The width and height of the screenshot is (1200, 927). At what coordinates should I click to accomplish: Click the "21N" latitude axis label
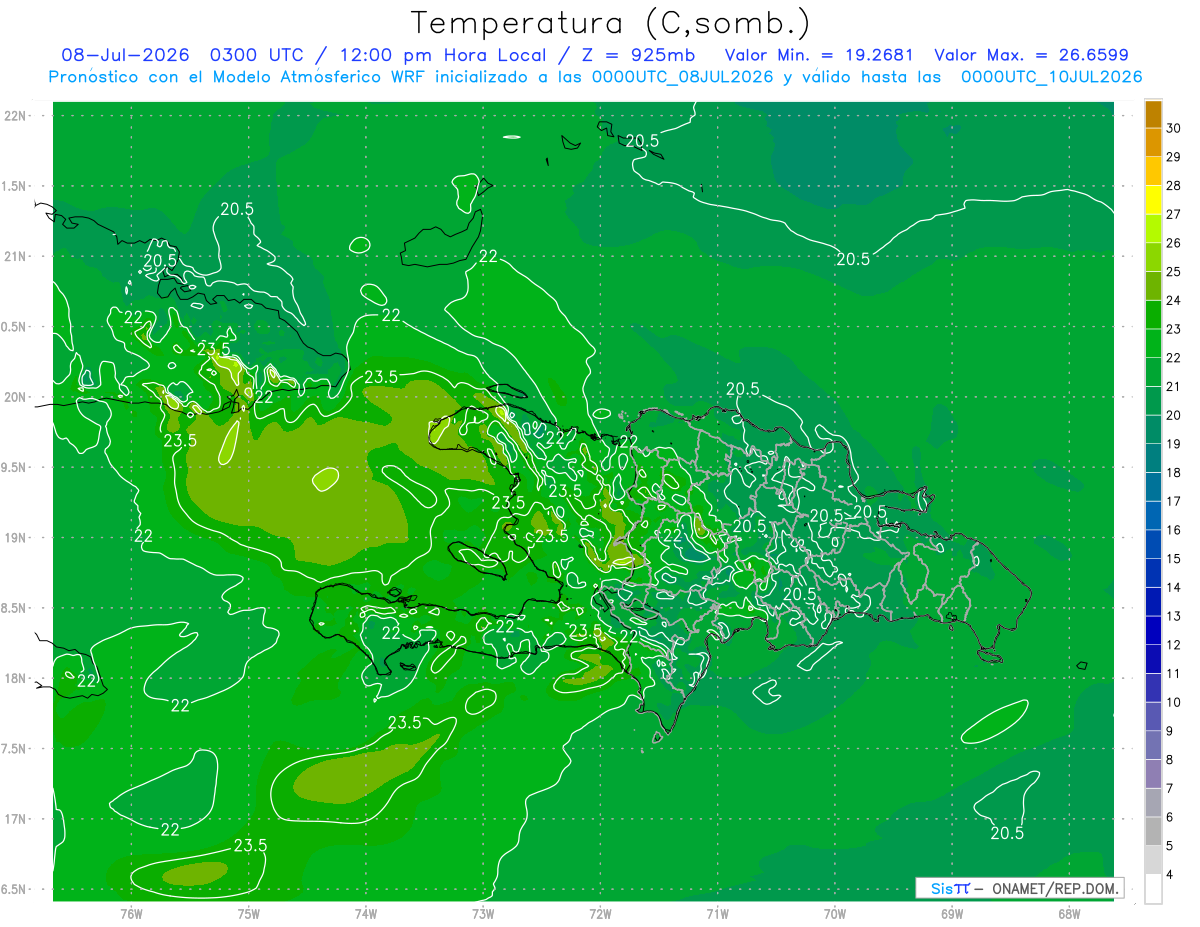[16, 257]
